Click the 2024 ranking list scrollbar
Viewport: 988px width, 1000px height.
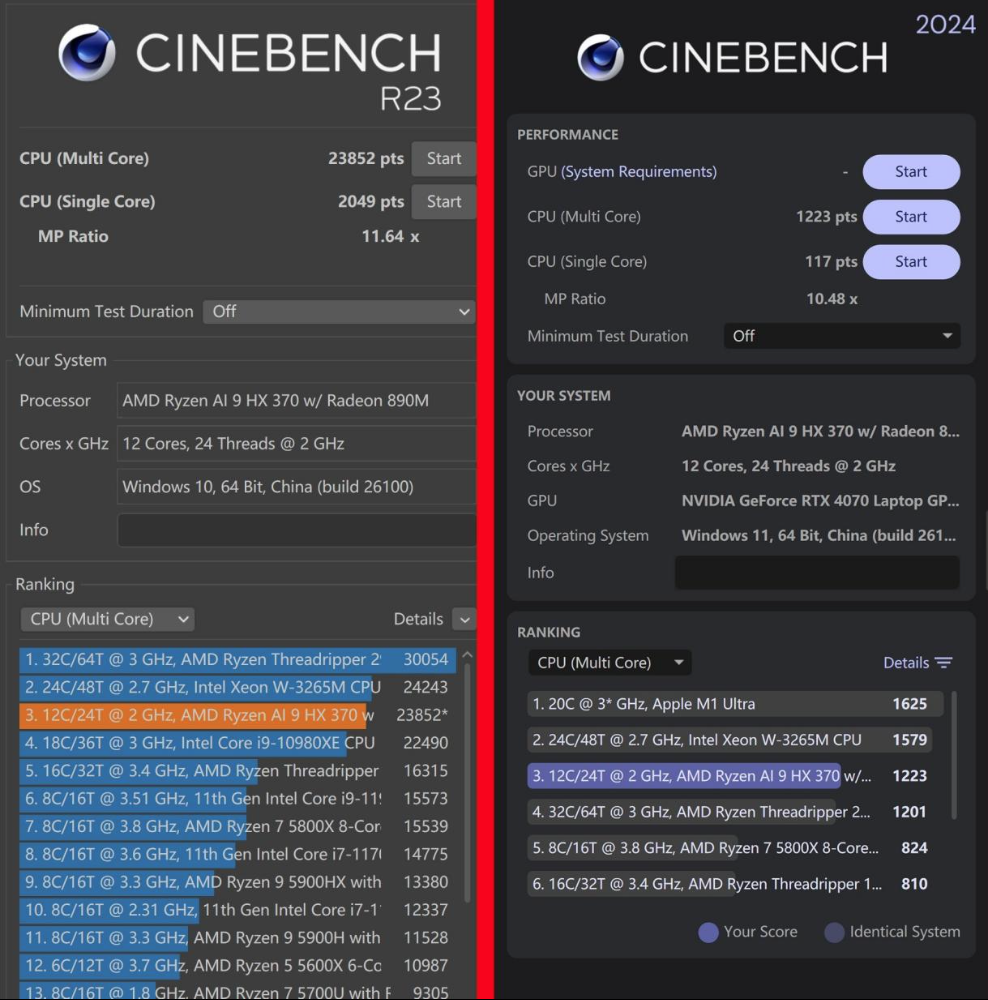click(954, 755)
